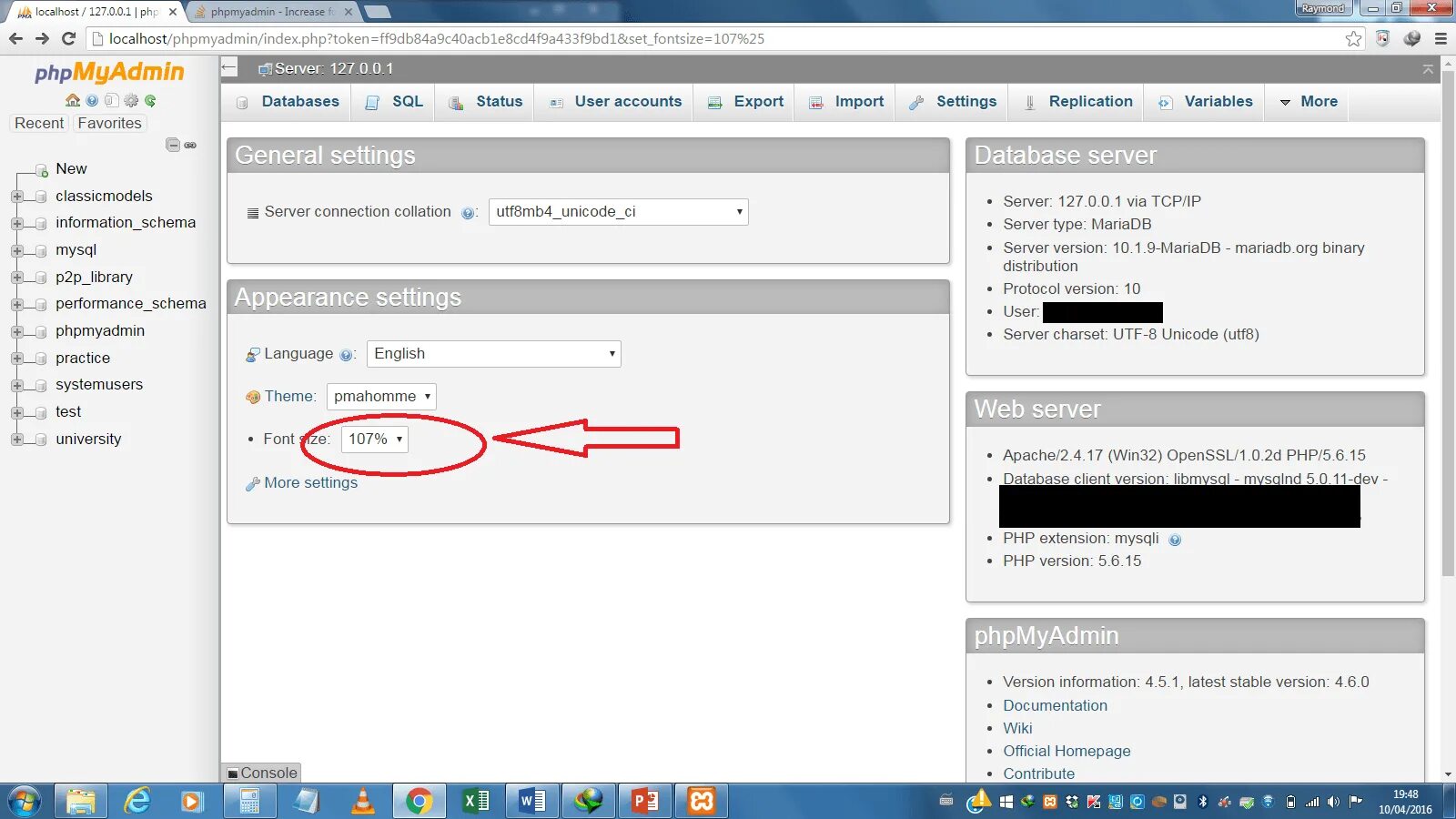Open the Contribute link

(x=1038, y=773)
